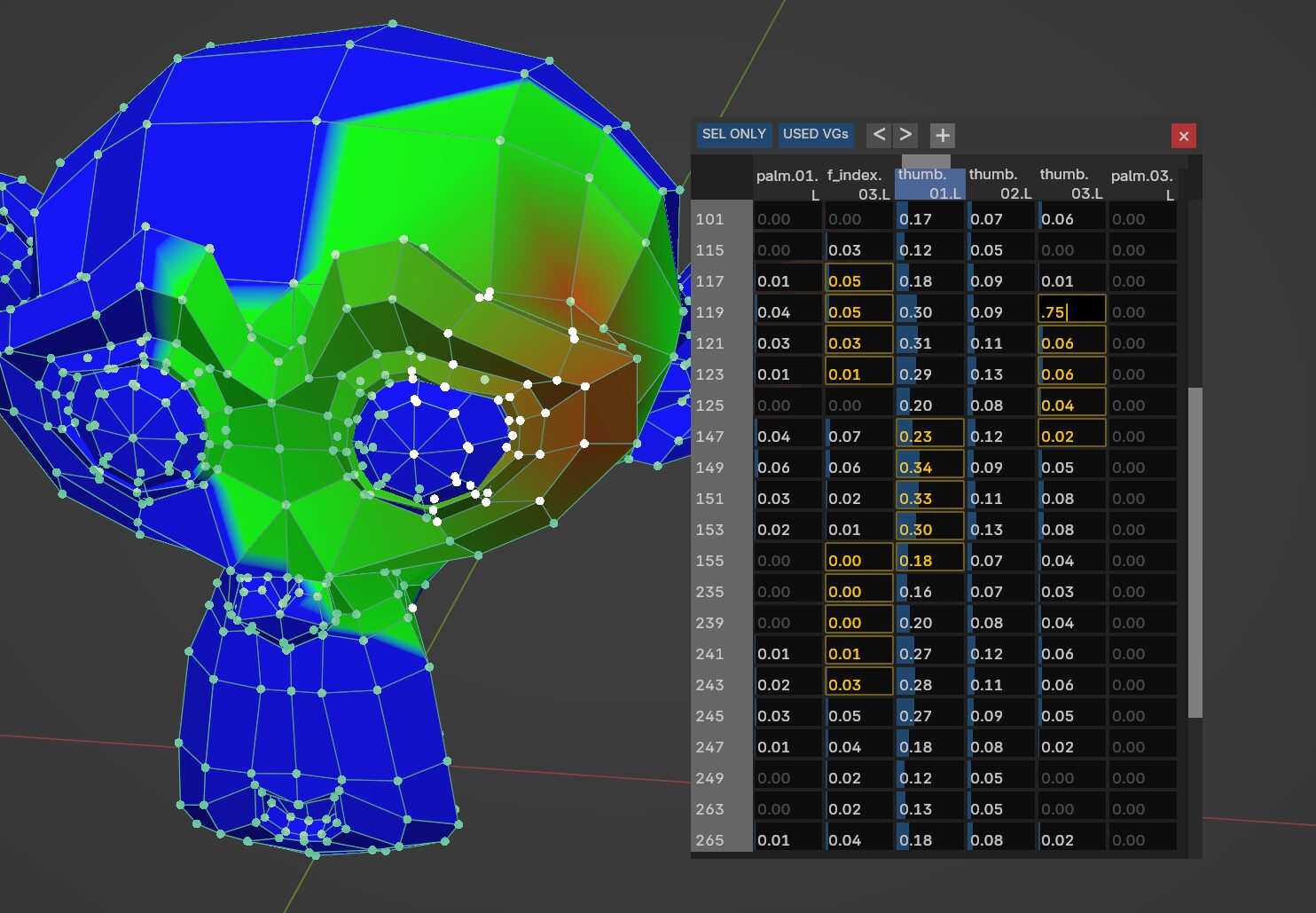This screenshot has height=913, width=1316.
Task: Click the thumb.03.L column header
Action: coord(1071,185)
